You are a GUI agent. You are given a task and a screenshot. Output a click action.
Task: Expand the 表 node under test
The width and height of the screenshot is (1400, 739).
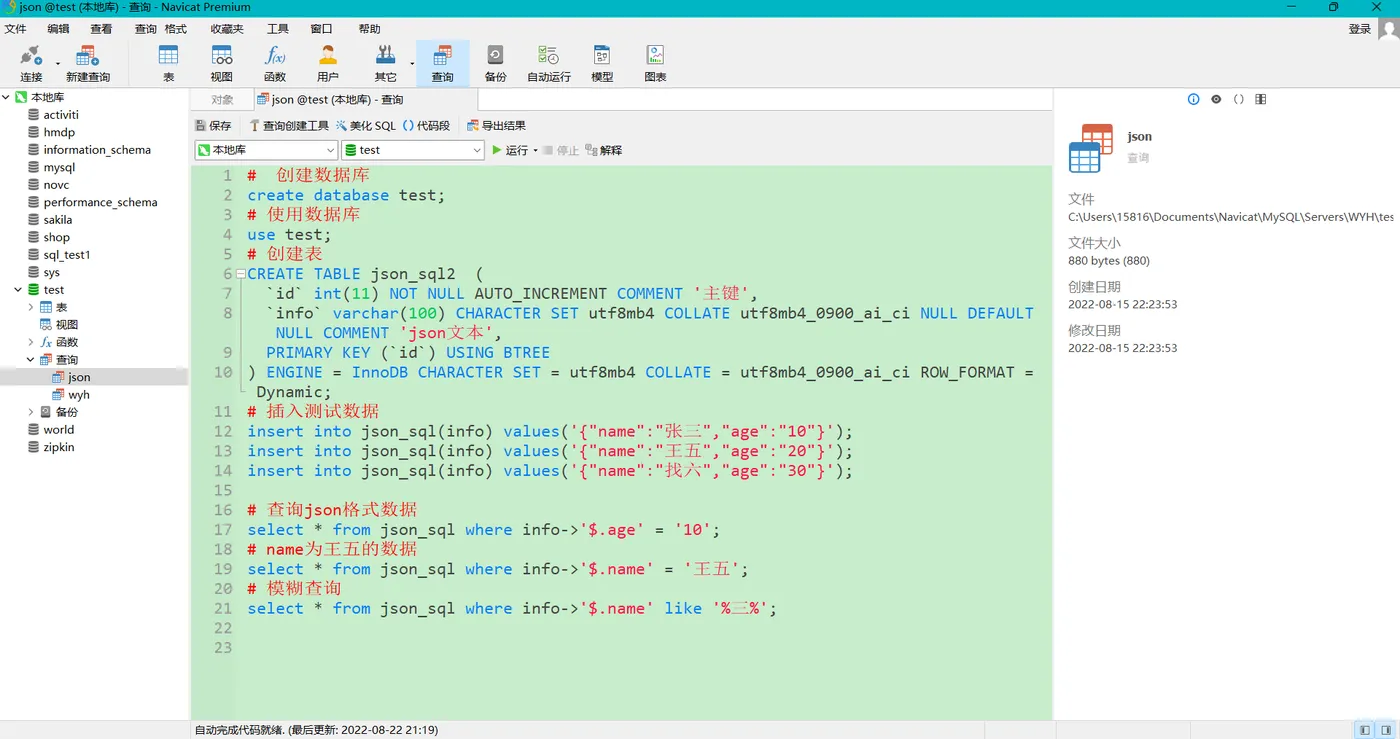pos(31,307)
